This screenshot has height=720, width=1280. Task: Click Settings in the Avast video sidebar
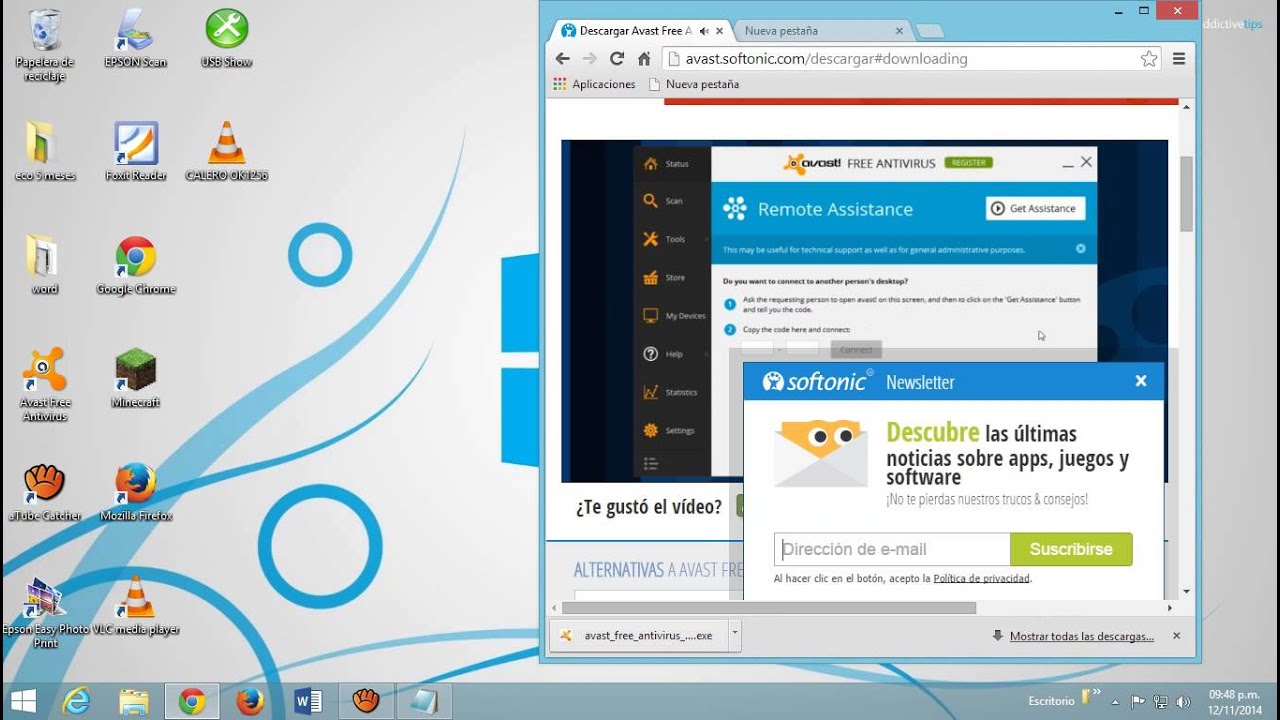click(x=668, y=430)
